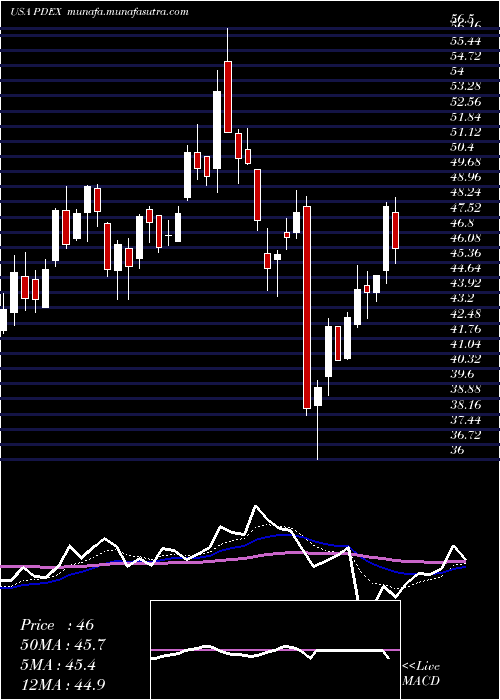Click the 46.08 price axis label
500x700 pixels.
pos(466,238)
